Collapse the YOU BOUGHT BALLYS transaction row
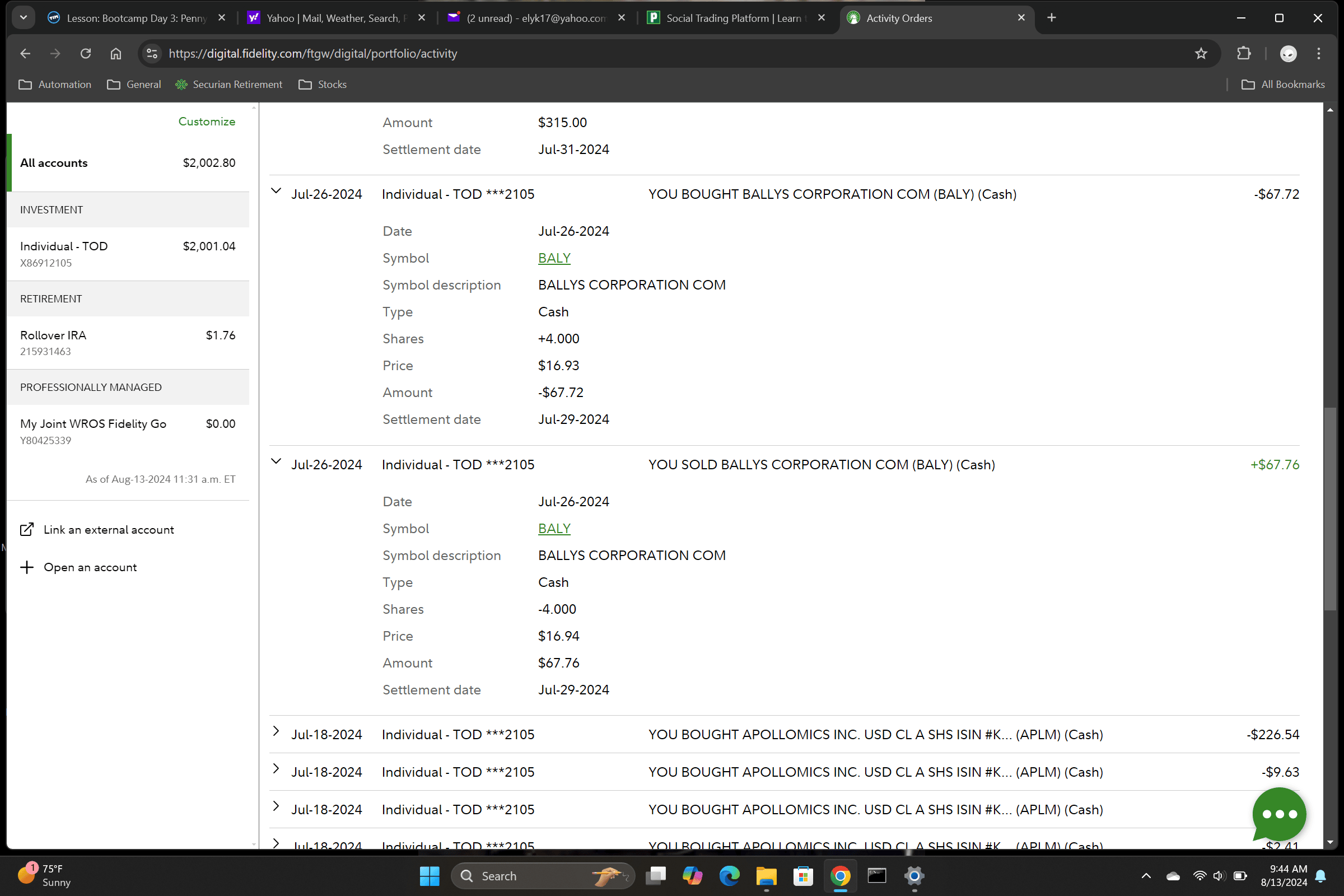Image resolution: width=1344 pixels, height=896 pixels. (x=276, y=192)
